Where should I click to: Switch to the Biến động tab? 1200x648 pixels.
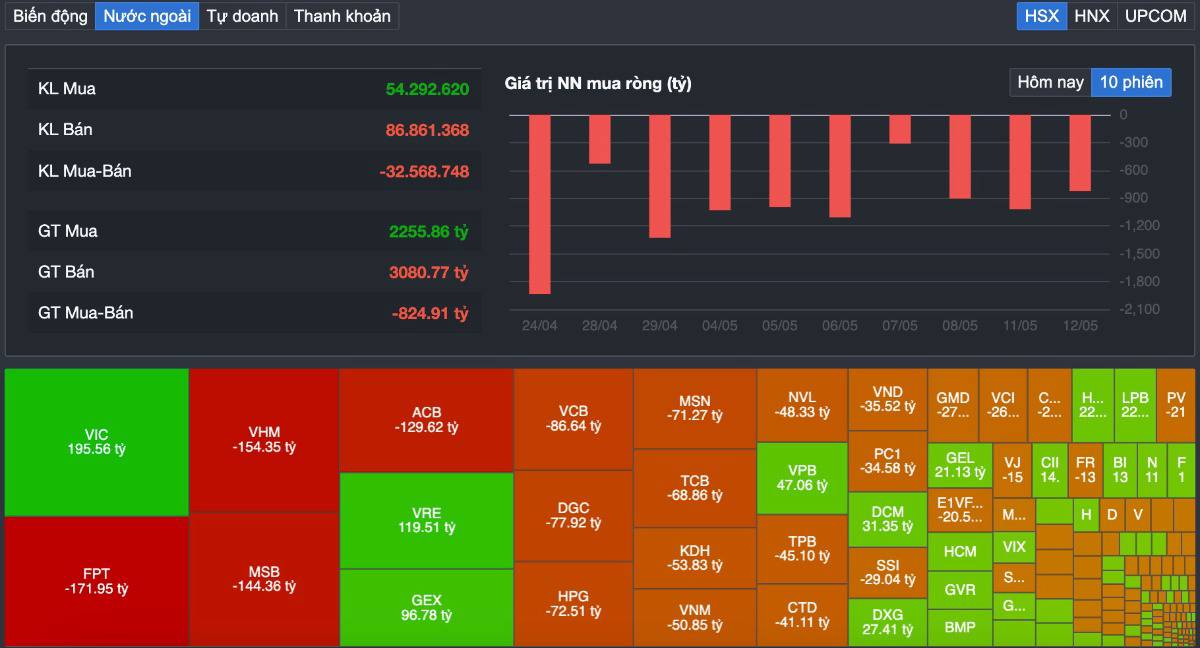click(50, 16)
